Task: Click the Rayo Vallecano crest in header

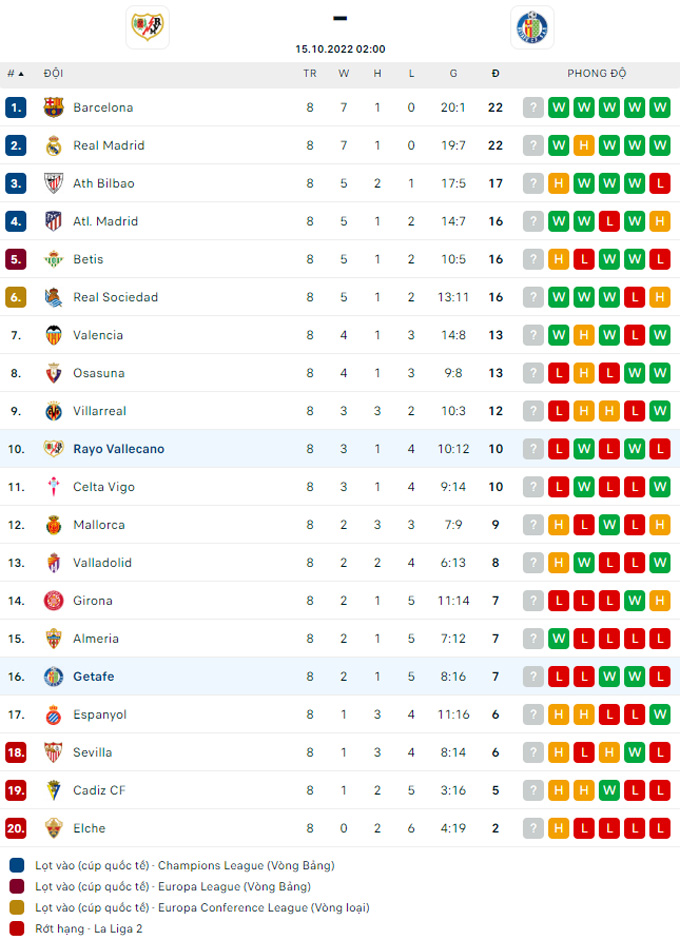Action: tap(149, 27)
